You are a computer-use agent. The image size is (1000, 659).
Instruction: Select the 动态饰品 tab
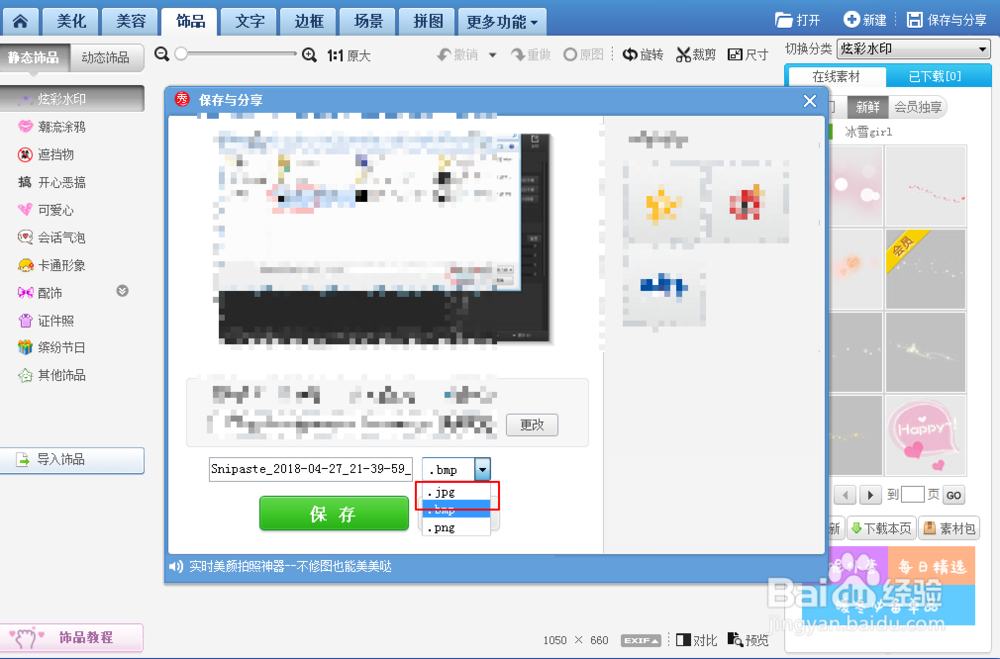[x=106, y=57]
